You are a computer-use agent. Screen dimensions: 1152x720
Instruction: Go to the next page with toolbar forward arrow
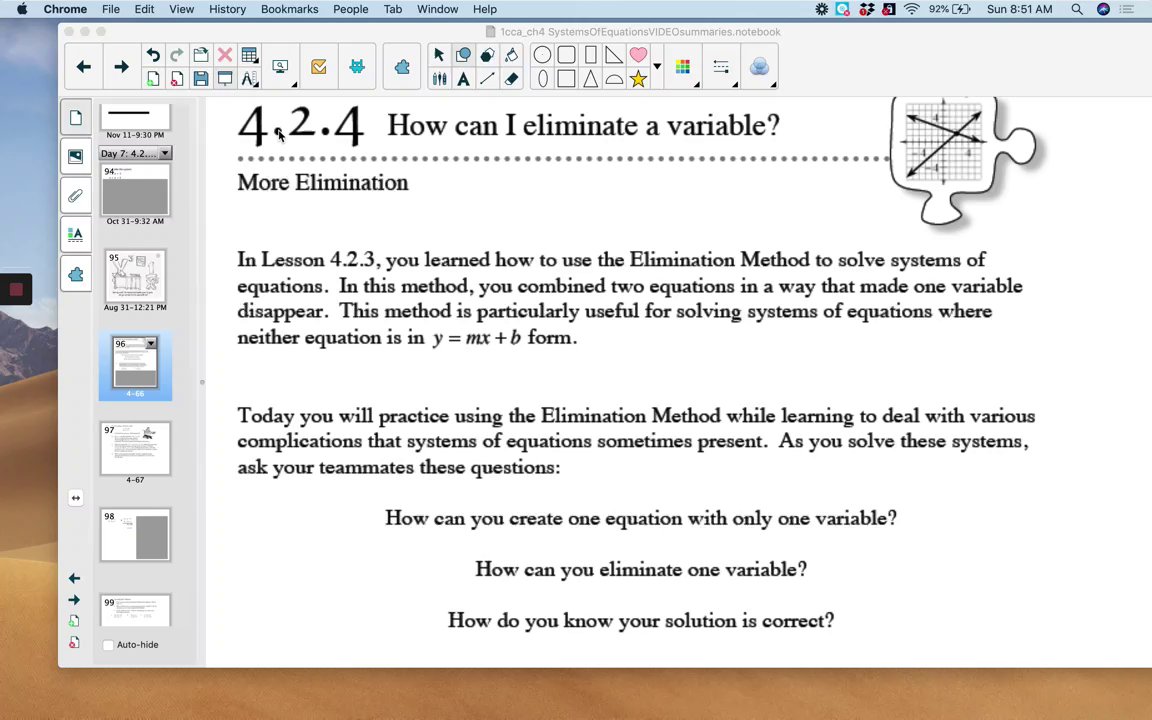click(121, 67)
